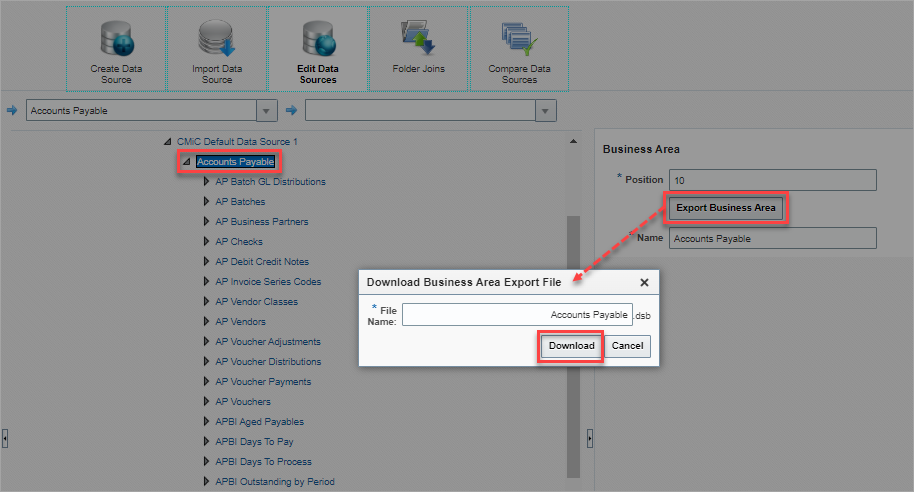Screen dimensions: 914x492
Task: Select the AP Voucher Distributions folder
Action: [x=268, y=361]
